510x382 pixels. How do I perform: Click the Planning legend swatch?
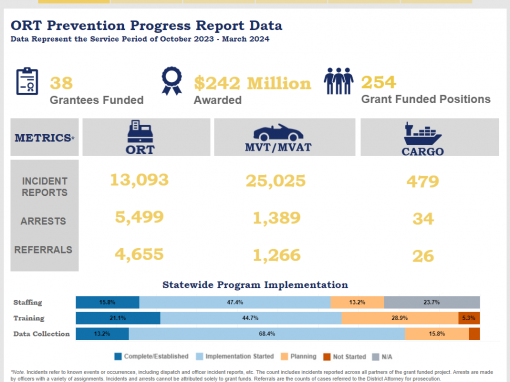pos(284,357)
